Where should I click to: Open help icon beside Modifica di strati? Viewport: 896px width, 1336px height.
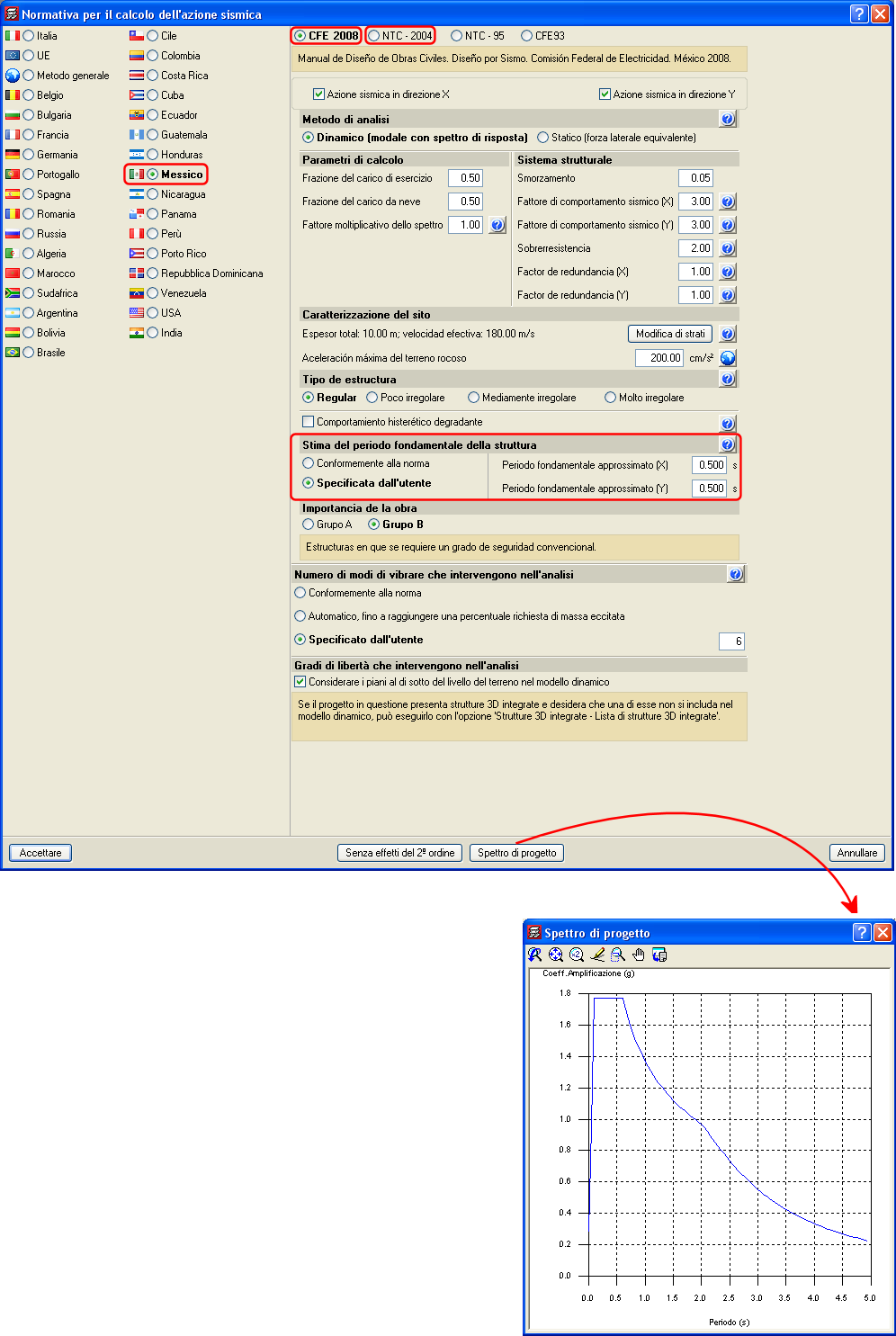[729, 334]
